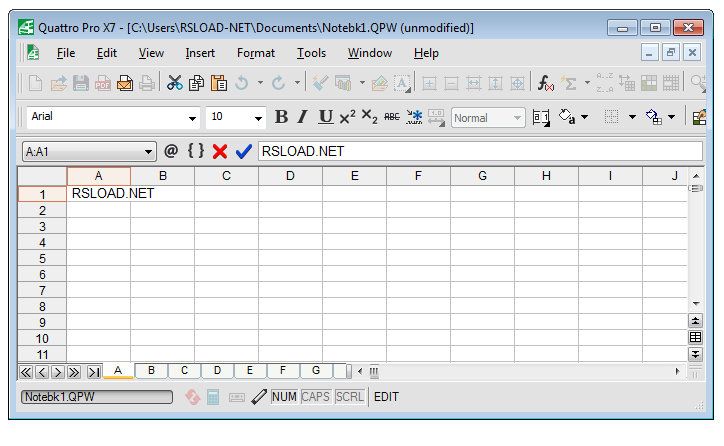724x446 pixels.
Task: Select column header D
Action: coord(290,176)
